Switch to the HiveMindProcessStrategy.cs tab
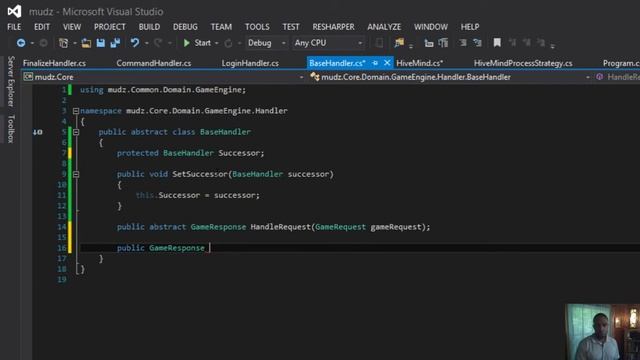This screenshot has height=360, width=640. (523, 63)
